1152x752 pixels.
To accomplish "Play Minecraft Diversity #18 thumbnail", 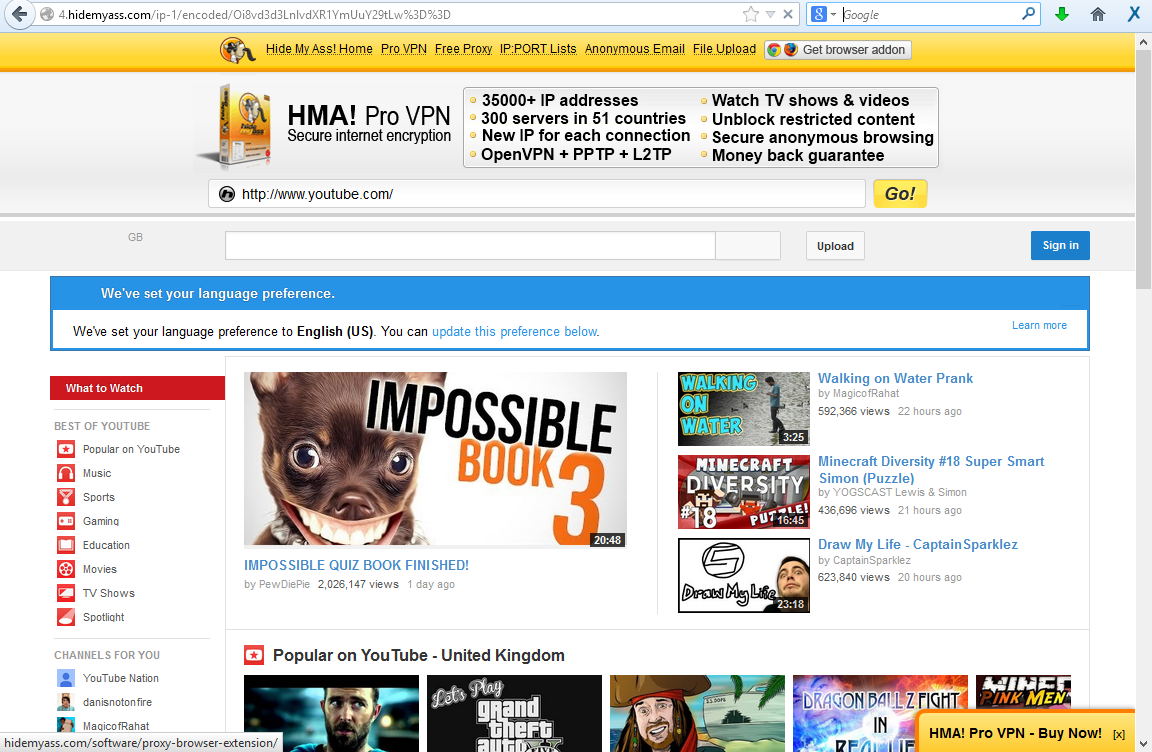I will coord(744,492).
